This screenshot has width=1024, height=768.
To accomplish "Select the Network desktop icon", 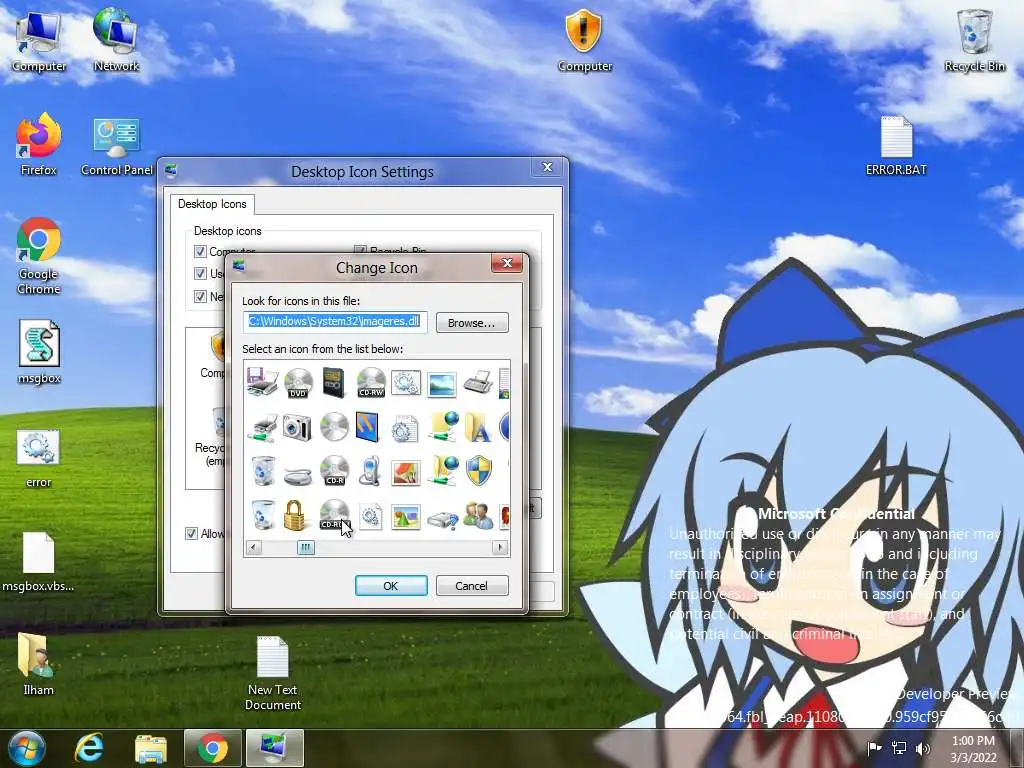I will coord(116,39).
